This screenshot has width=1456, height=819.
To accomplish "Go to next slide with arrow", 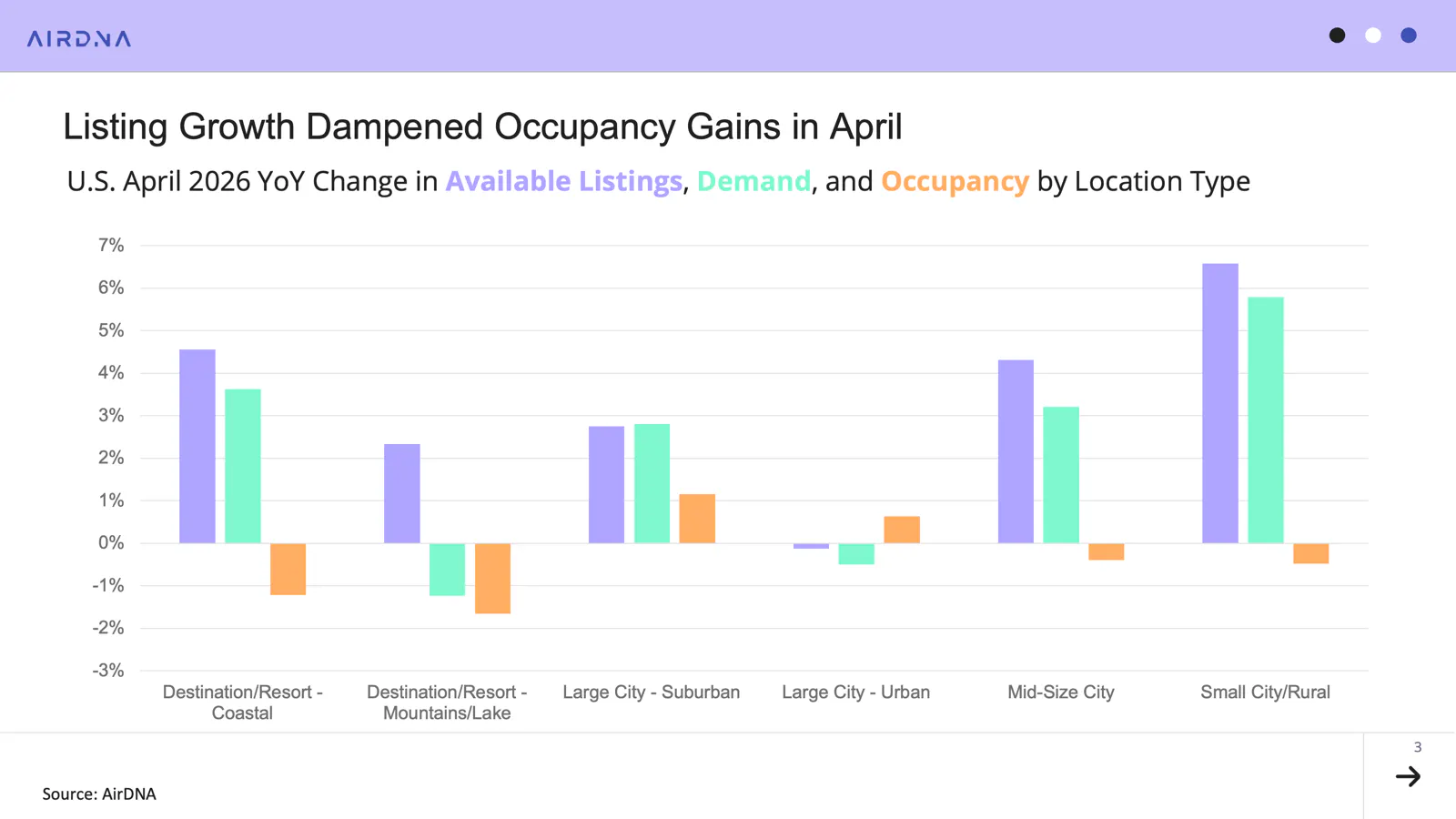I will [x=1408, y=776].
